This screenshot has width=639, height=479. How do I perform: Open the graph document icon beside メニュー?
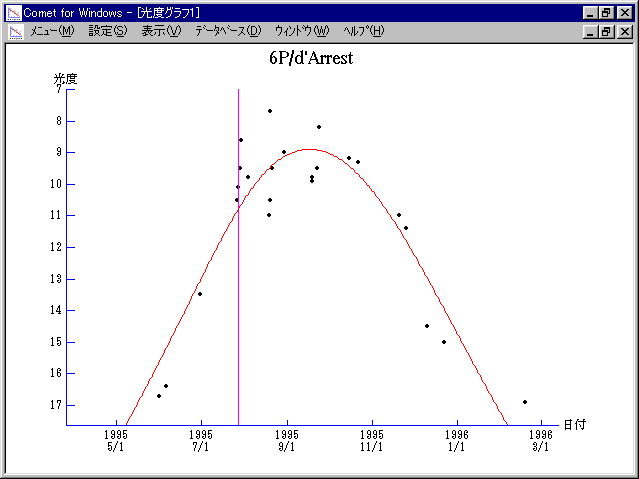point(14,31)
